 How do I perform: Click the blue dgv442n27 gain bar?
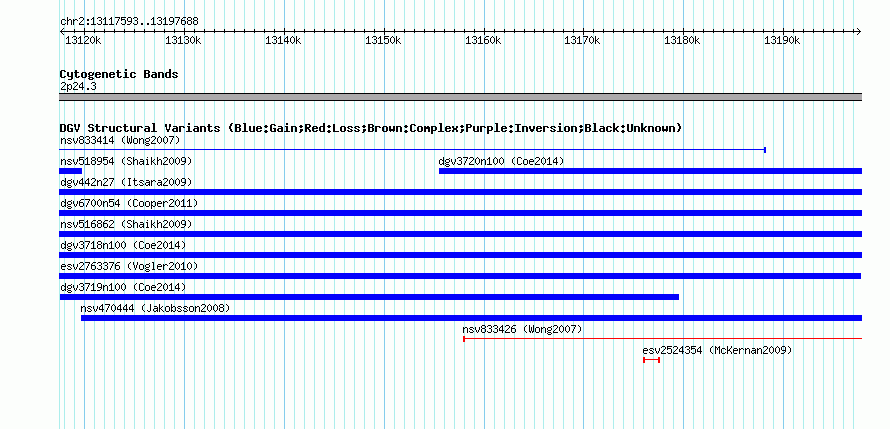[461, 192]
